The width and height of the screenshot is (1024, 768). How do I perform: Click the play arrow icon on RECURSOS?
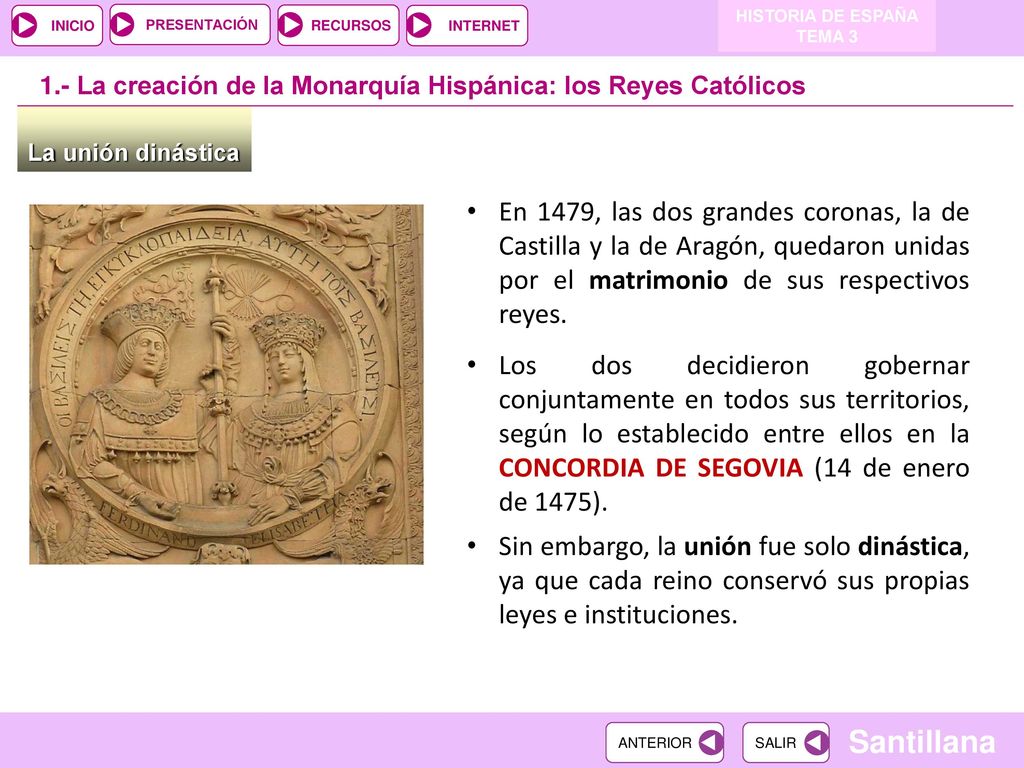291,25
